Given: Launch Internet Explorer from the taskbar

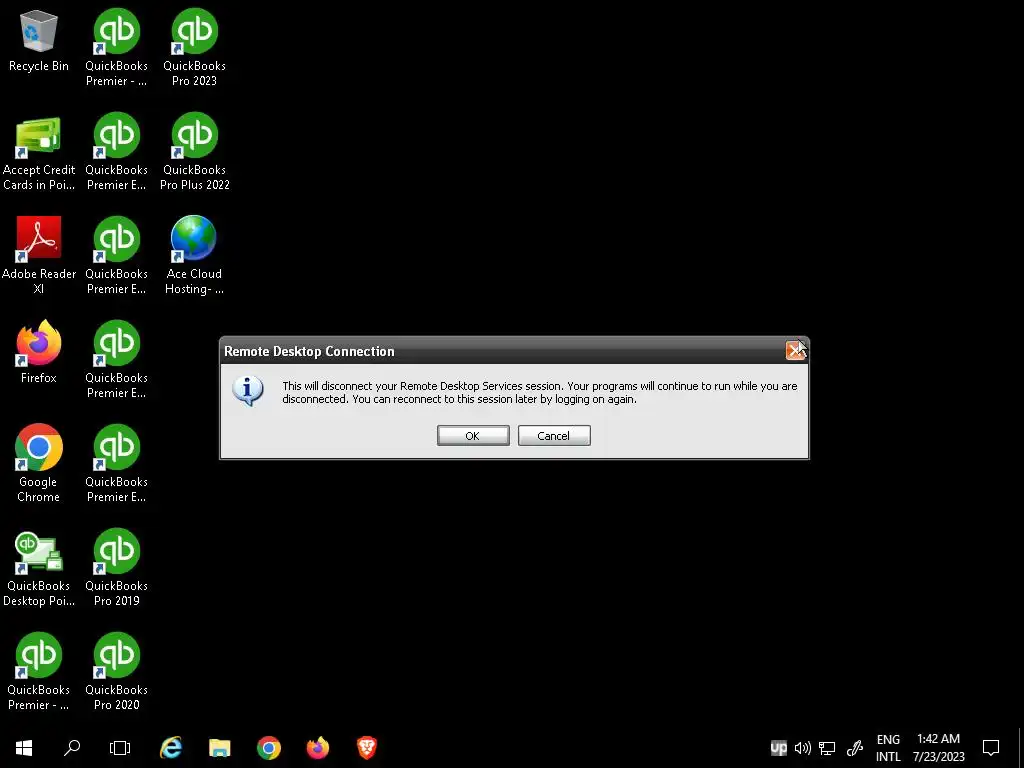Looking at the screenshot, I should pyautogui.click(x=171, y=748).
